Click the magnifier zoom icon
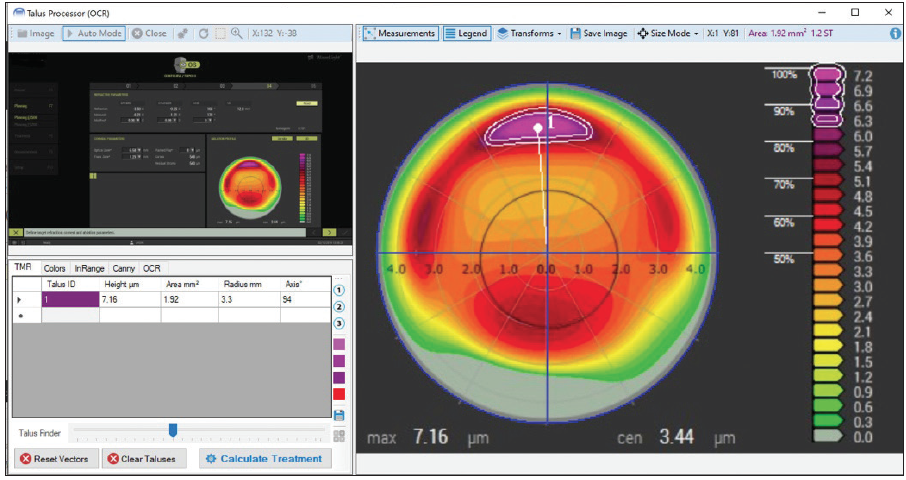906x480 pixels. coord(237,33)
